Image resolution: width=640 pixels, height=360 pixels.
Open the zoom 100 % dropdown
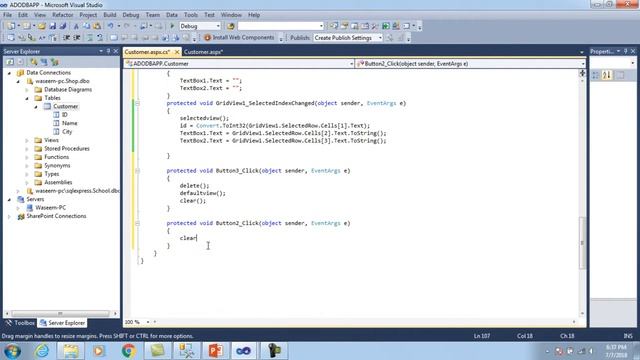click(148, 322)
